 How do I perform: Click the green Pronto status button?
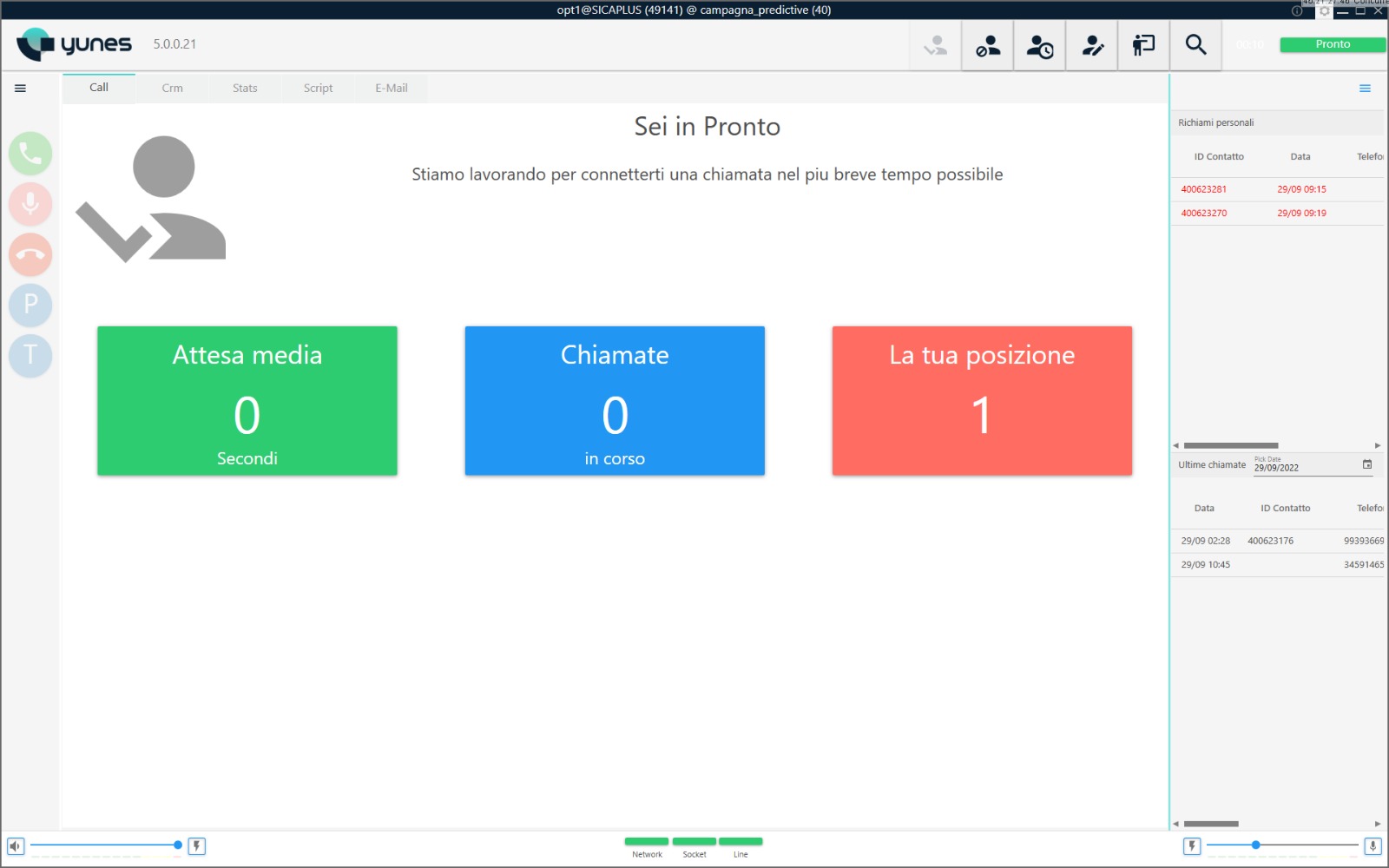click(x=1333, y=44)
